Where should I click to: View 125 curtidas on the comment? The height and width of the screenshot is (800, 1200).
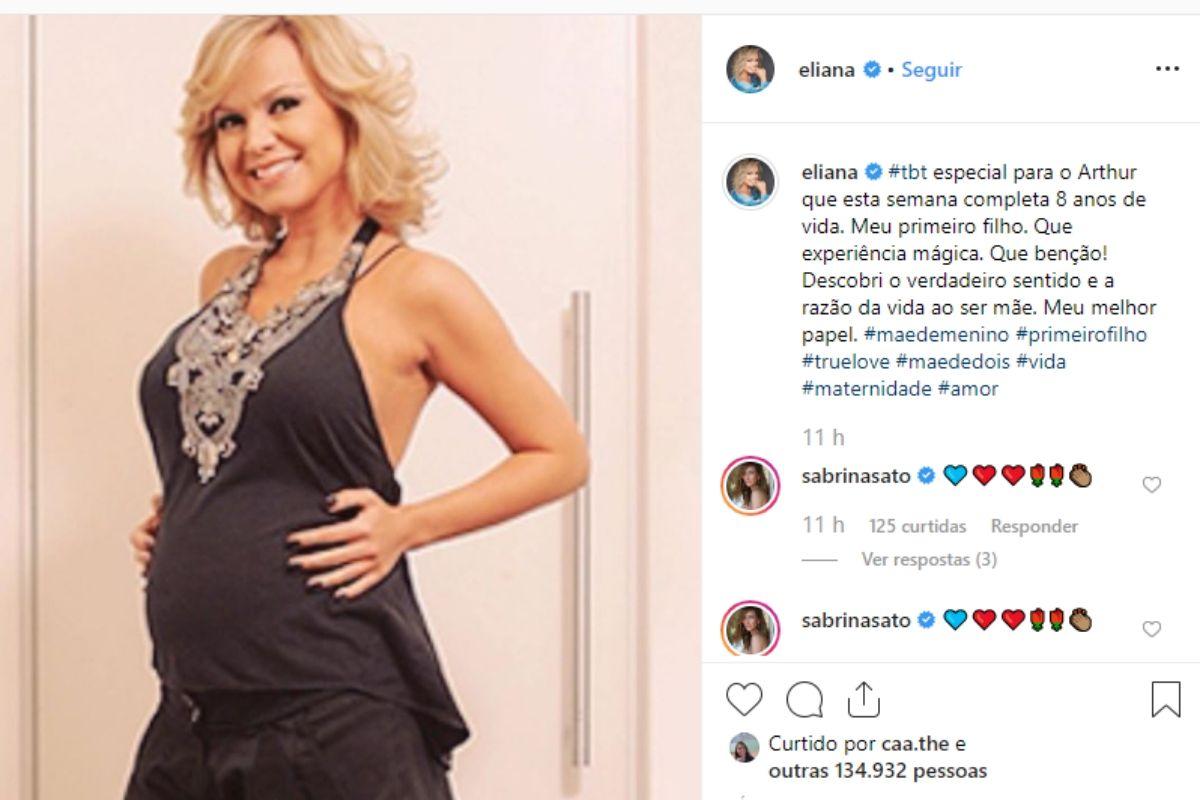point(917,526)
